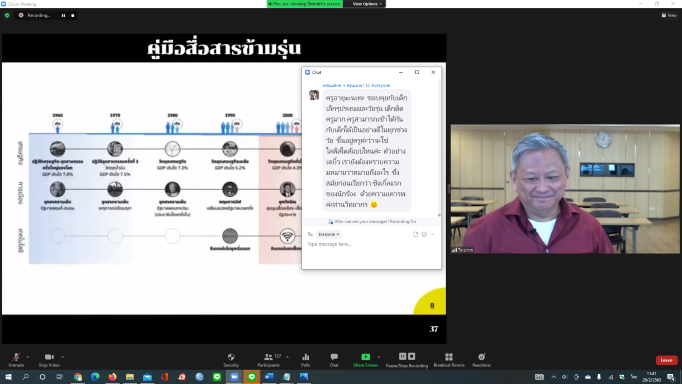Open first green LINE icon on taskbar

[217, 377]
